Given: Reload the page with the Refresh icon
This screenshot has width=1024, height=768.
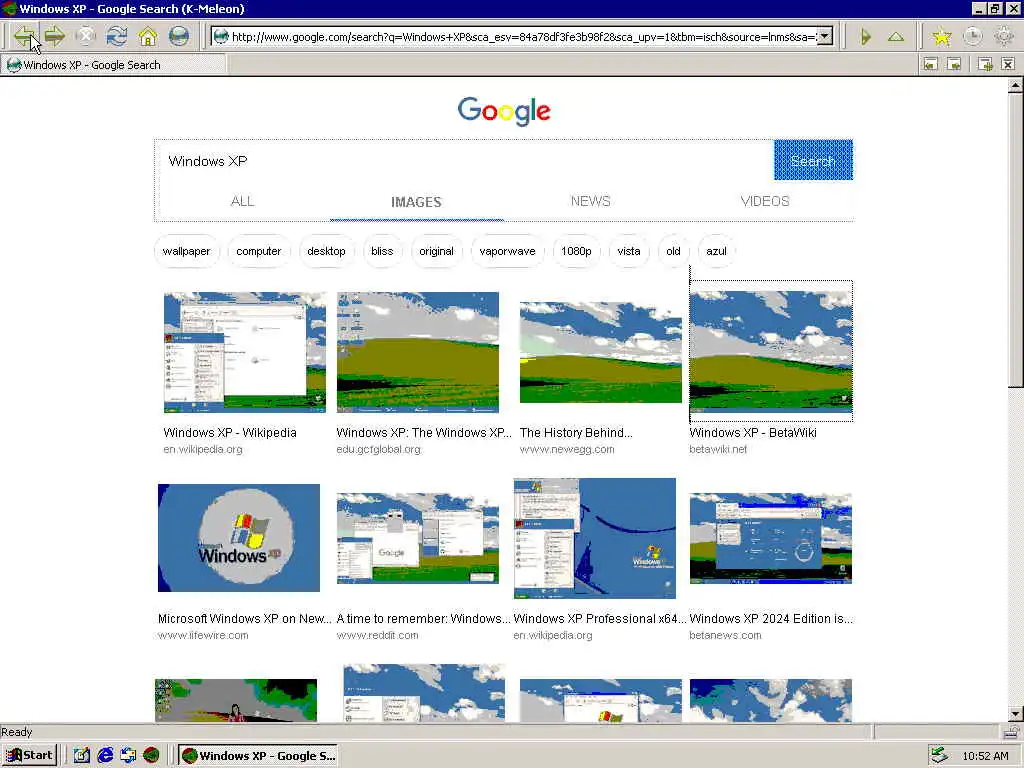Looking at the screenshot, I should (117, 36).
